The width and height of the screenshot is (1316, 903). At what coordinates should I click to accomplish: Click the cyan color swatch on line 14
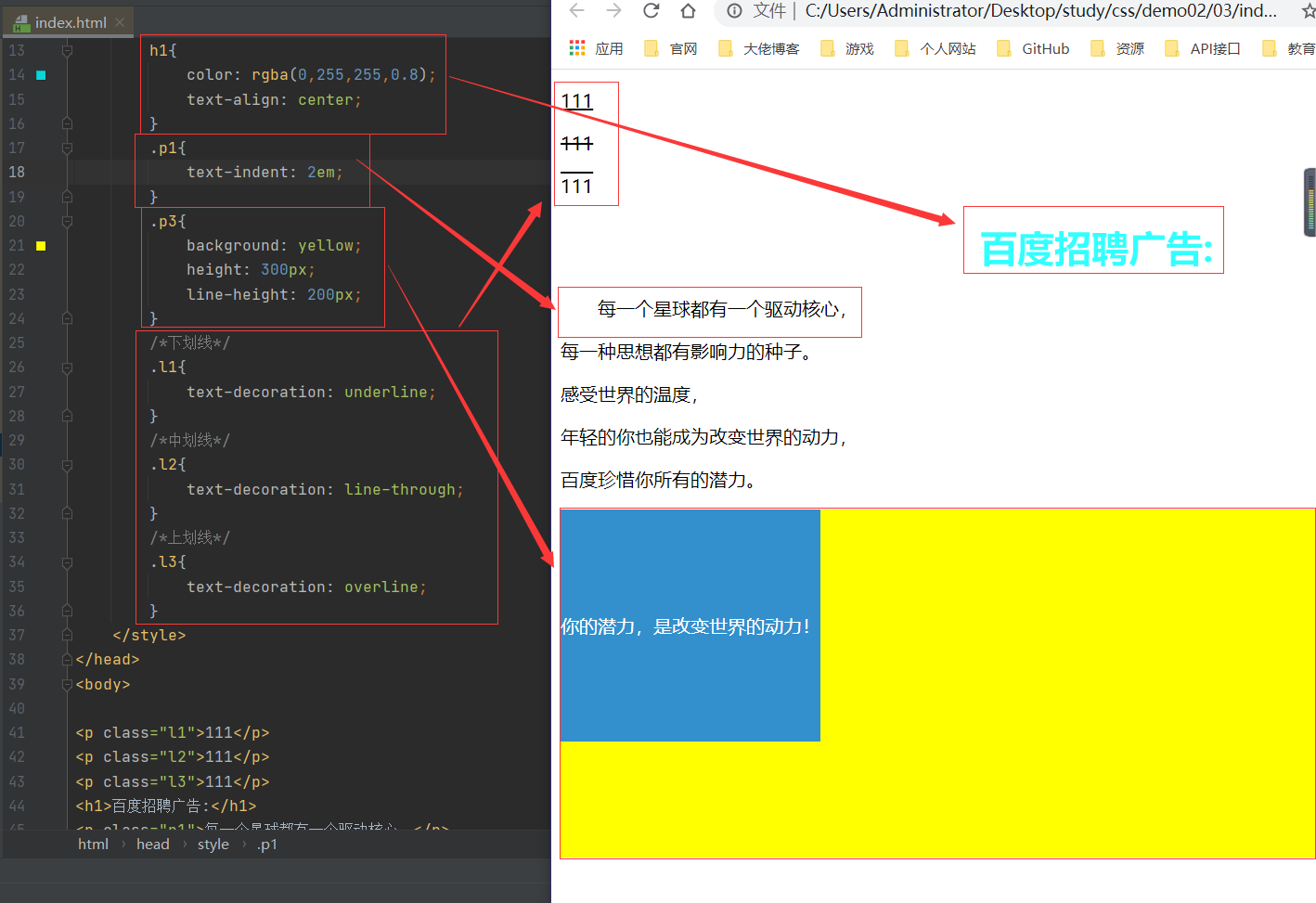click(x=41, y=75)
